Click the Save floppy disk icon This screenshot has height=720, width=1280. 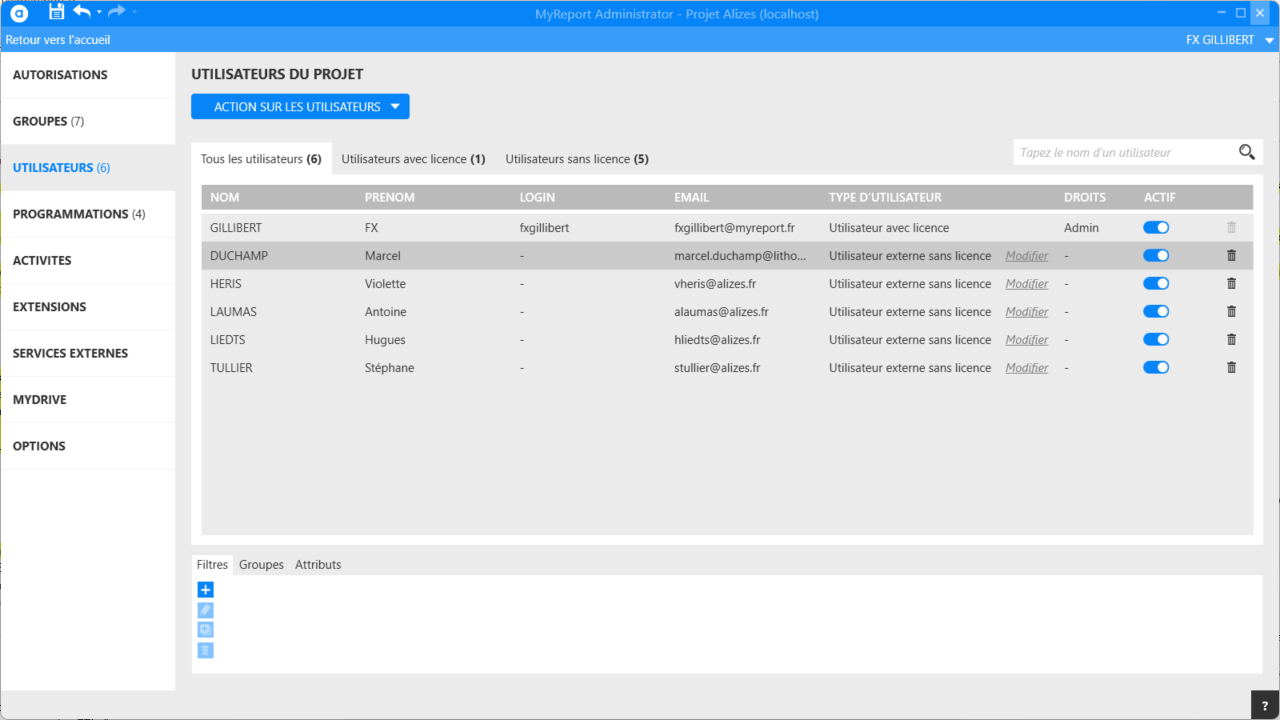coord(56,12)
